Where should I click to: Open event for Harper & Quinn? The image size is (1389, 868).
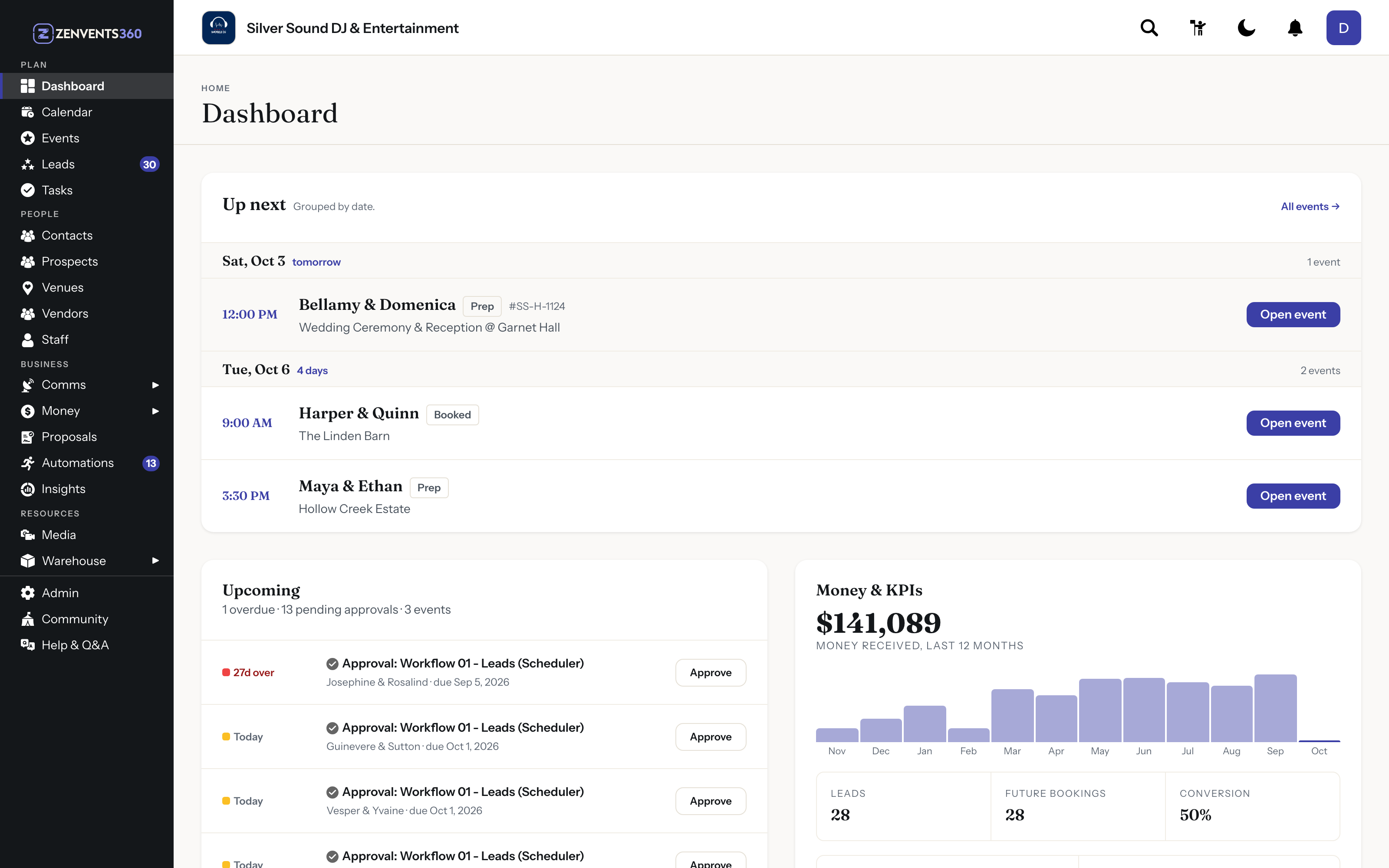point(1293,423)
